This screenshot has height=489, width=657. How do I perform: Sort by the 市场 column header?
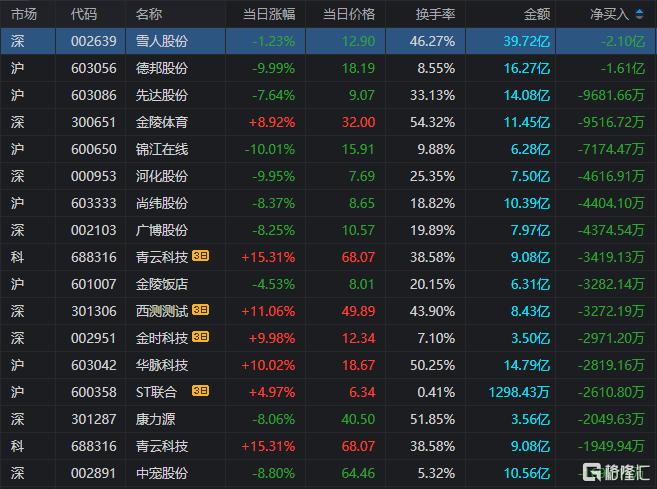coord(24,15)
